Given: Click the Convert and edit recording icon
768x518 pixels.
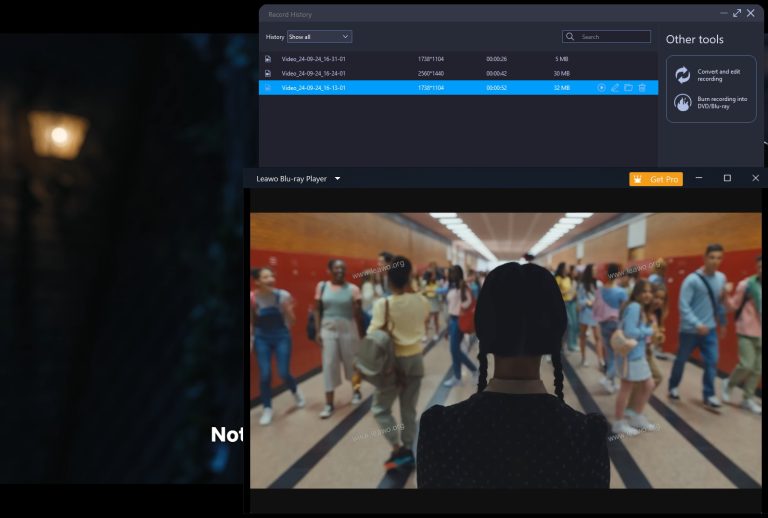Looking at the screenshot, I should click(x=683, y=75).
